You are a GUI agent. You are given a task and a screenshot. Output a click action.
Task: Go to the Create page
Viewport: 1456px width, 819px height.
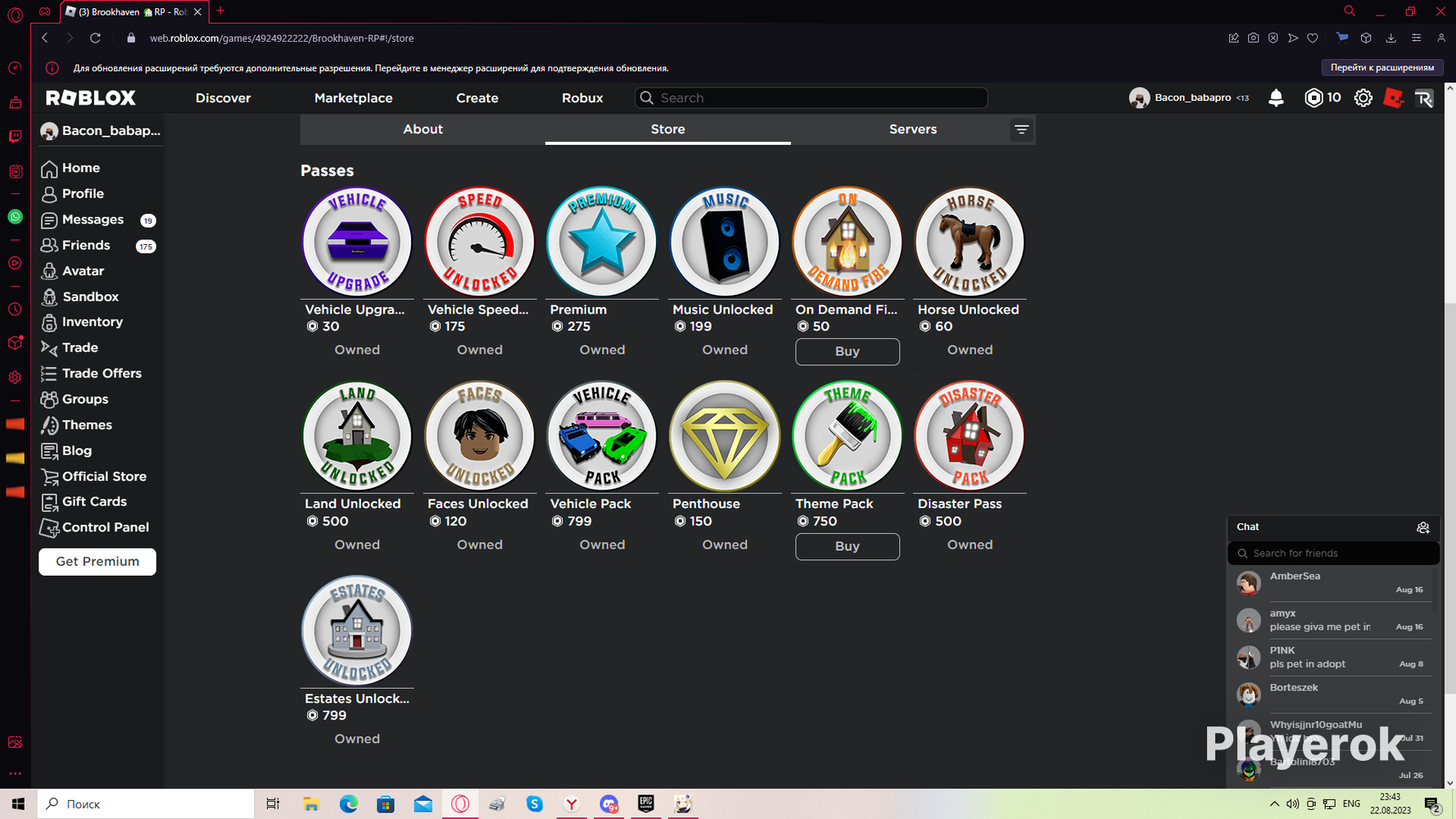[x=477, y=98]
